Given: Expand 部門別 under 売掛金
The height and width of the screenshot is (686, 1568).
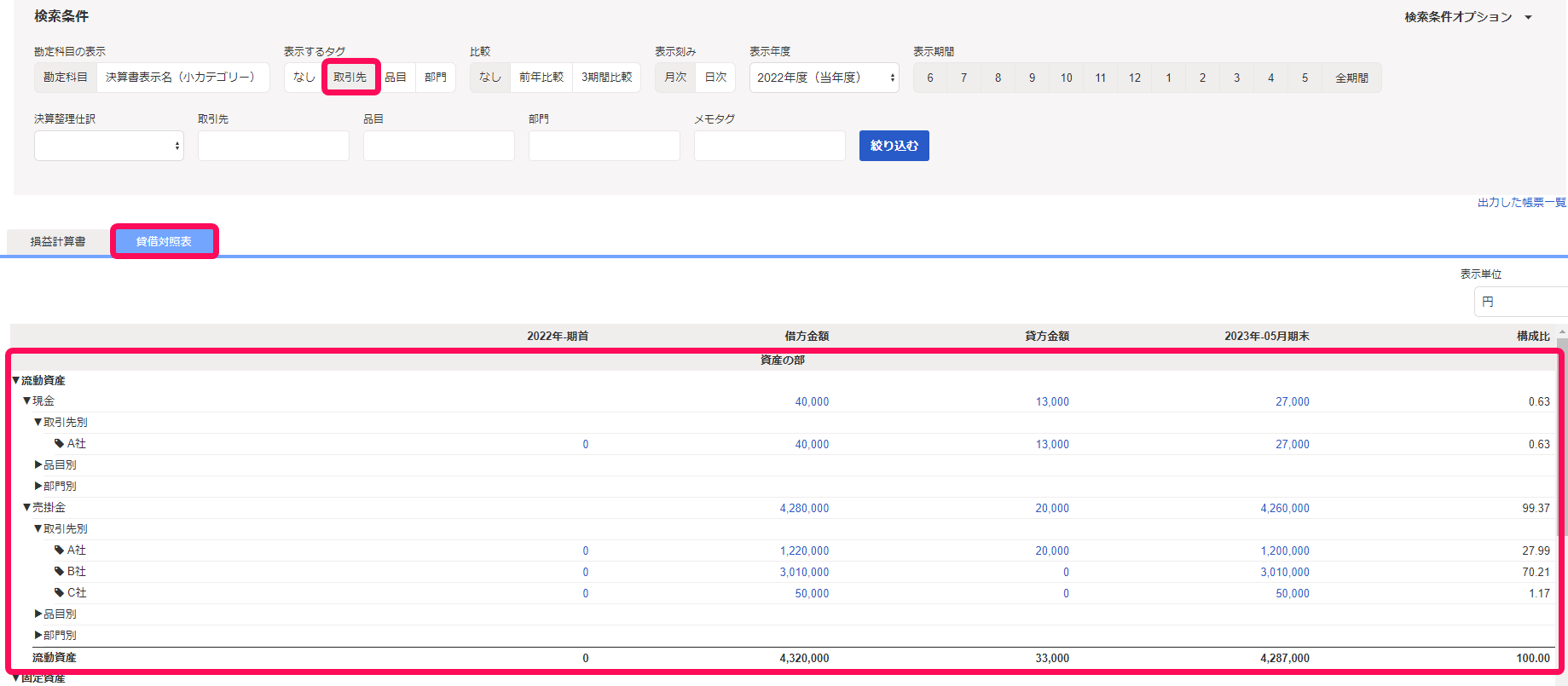Looking at the screenshot, I should [x=38, y=635].
